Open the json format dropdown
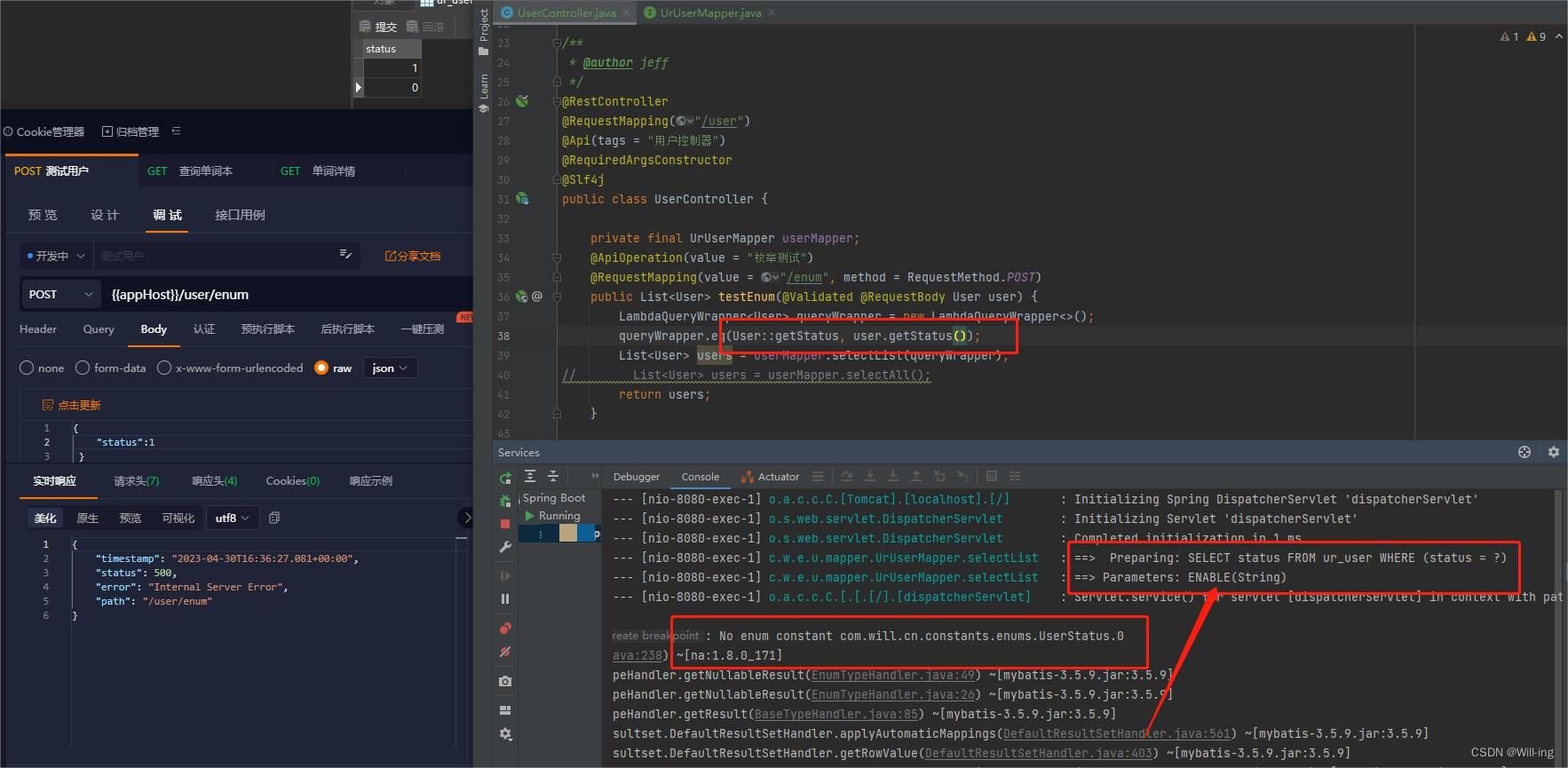Screen dimensions: 1568x768 390,368
